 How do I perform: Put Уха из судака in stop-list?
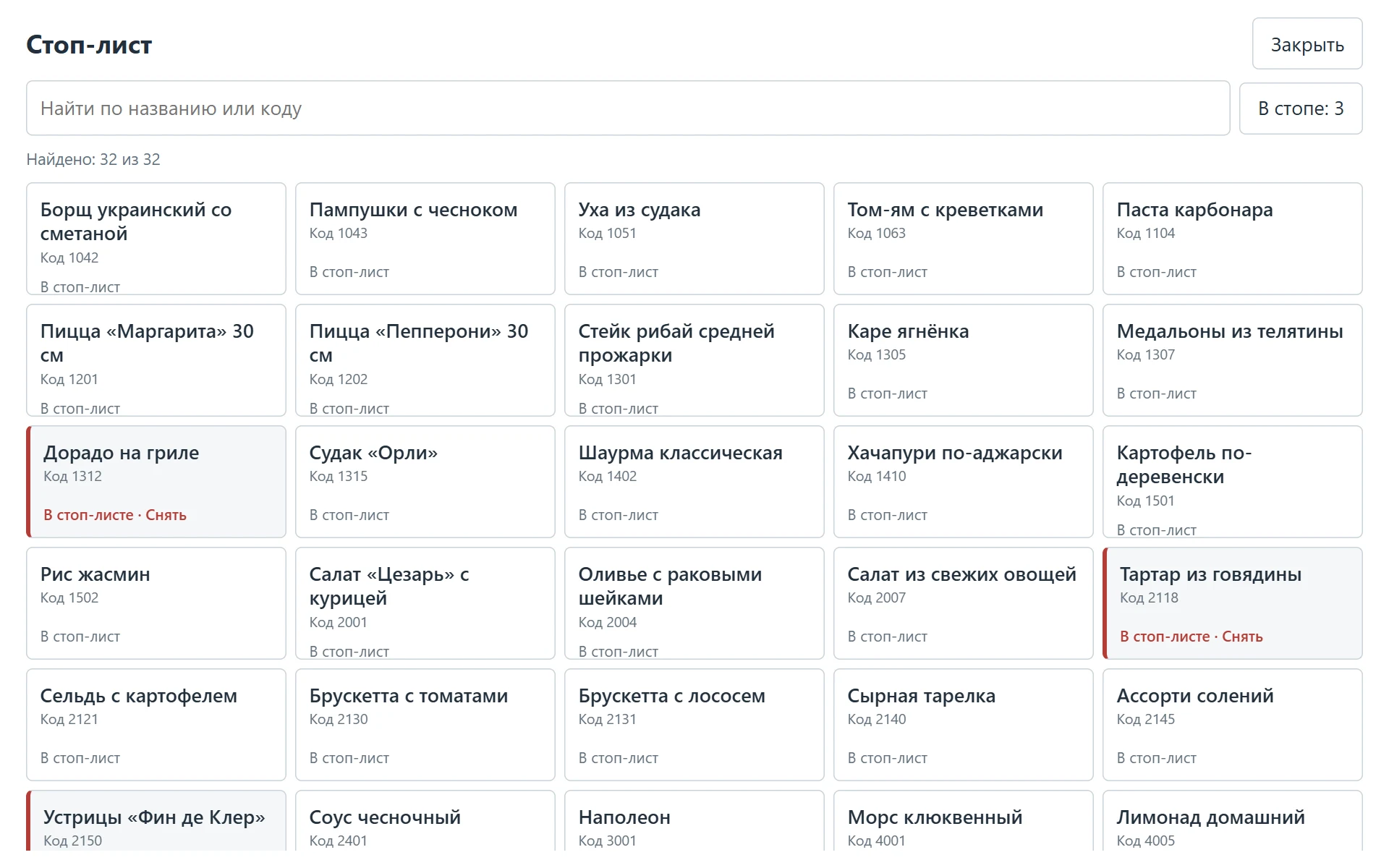click(694, 239)
